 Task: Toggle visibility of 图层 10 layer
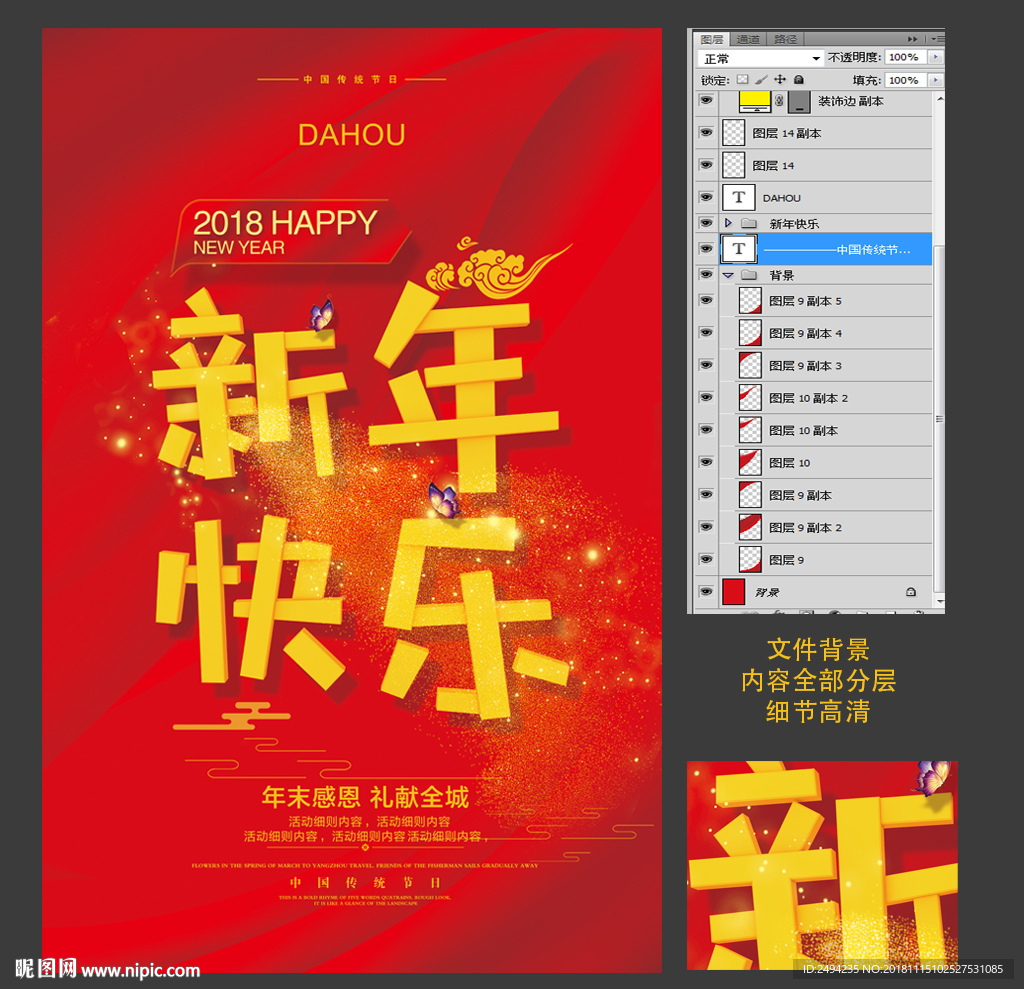tap(706, 462)
